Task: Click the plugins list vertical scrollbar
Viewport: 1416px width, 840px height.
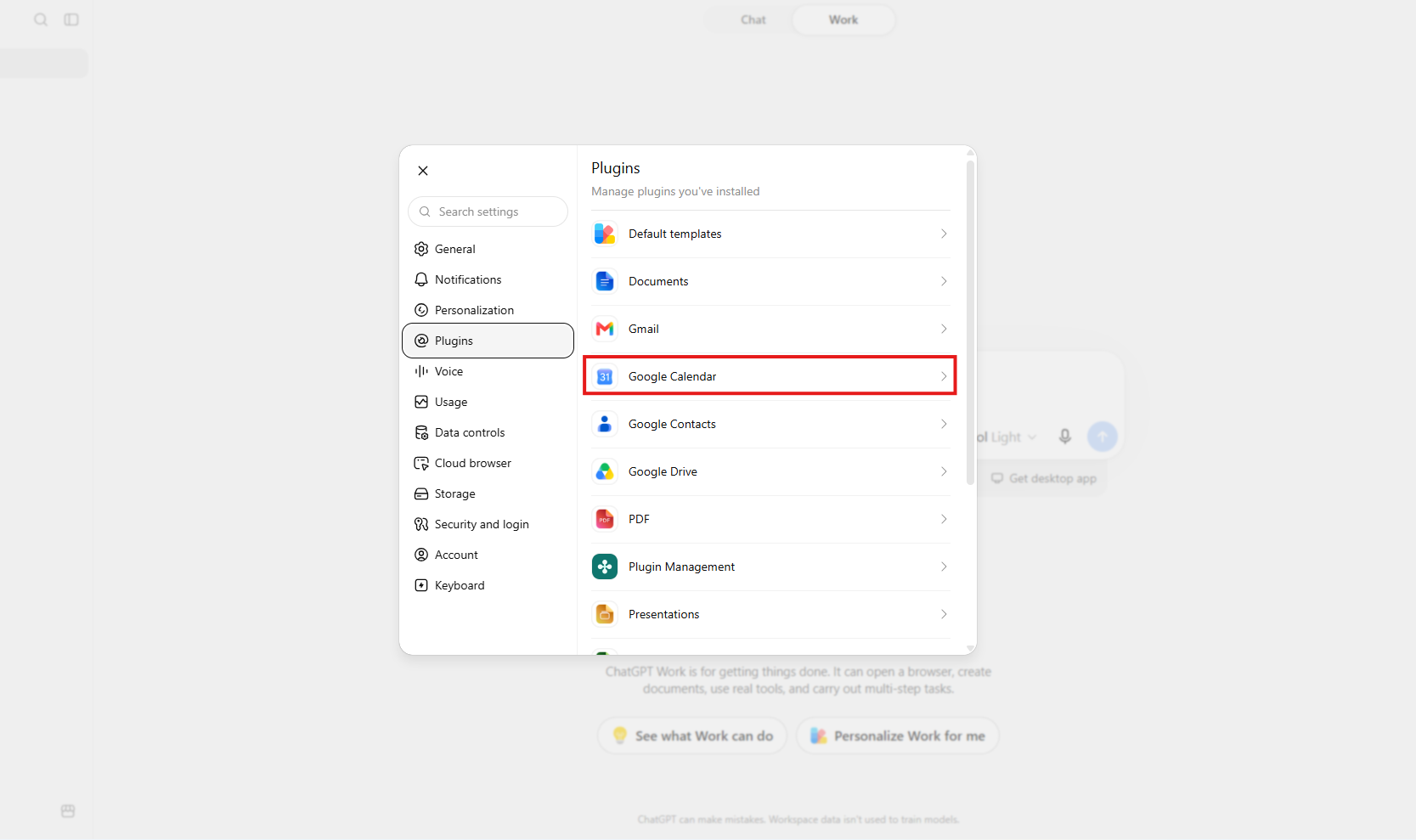Action: [x=970, y=323]
